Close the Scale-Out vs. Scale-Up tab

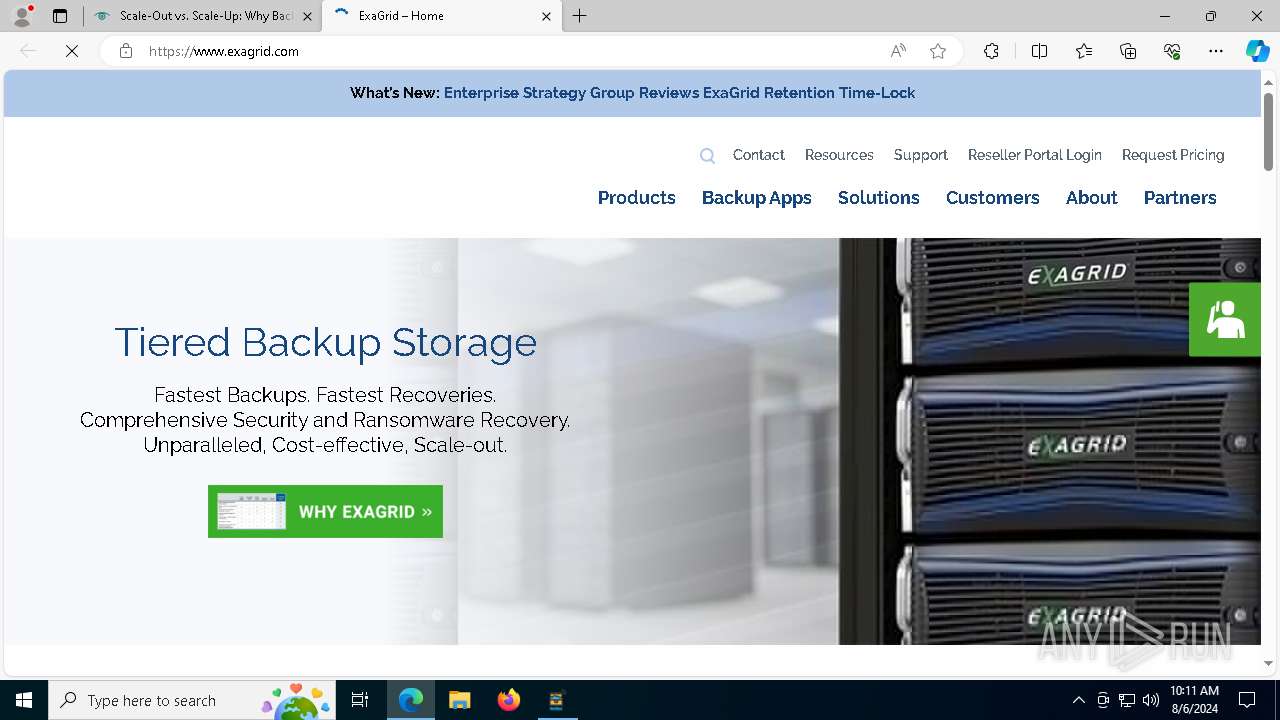pos(307,16)
